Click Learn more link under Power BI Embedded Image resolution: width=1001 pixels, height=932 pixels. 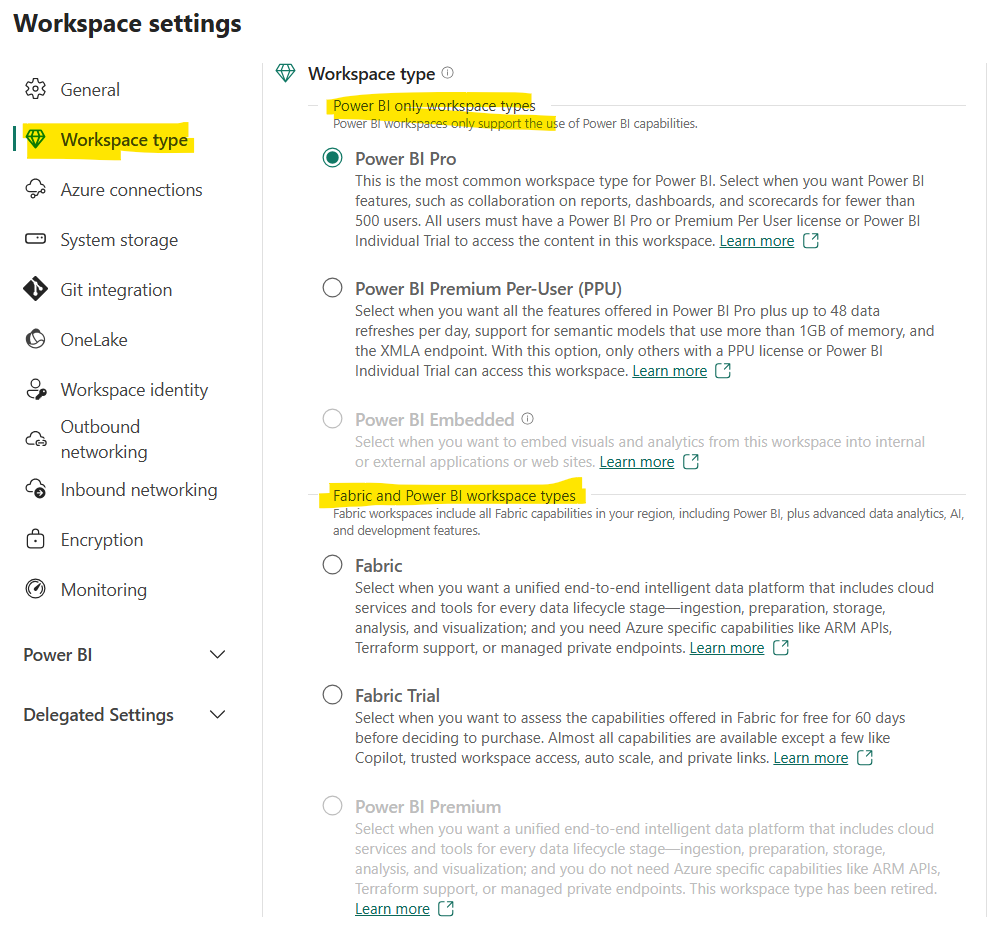coord(636,462)
